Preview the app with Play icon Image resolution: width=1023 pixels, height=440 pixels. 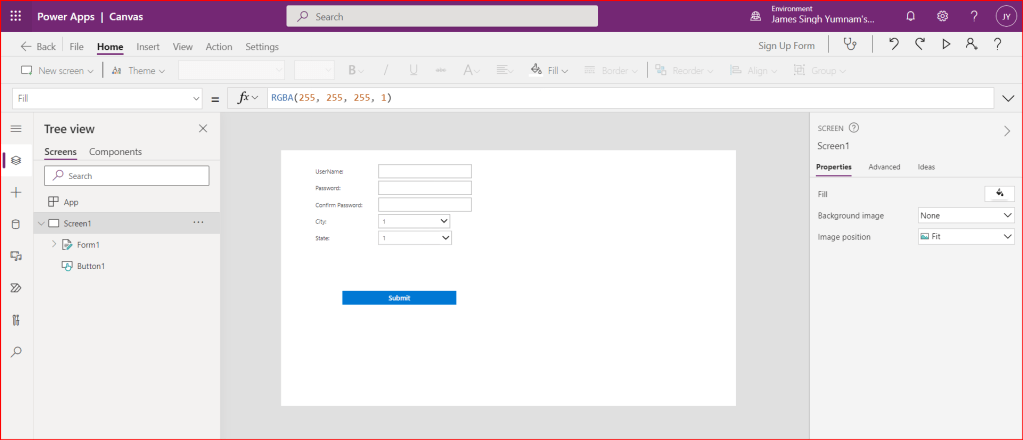click(x=945, y=45)
